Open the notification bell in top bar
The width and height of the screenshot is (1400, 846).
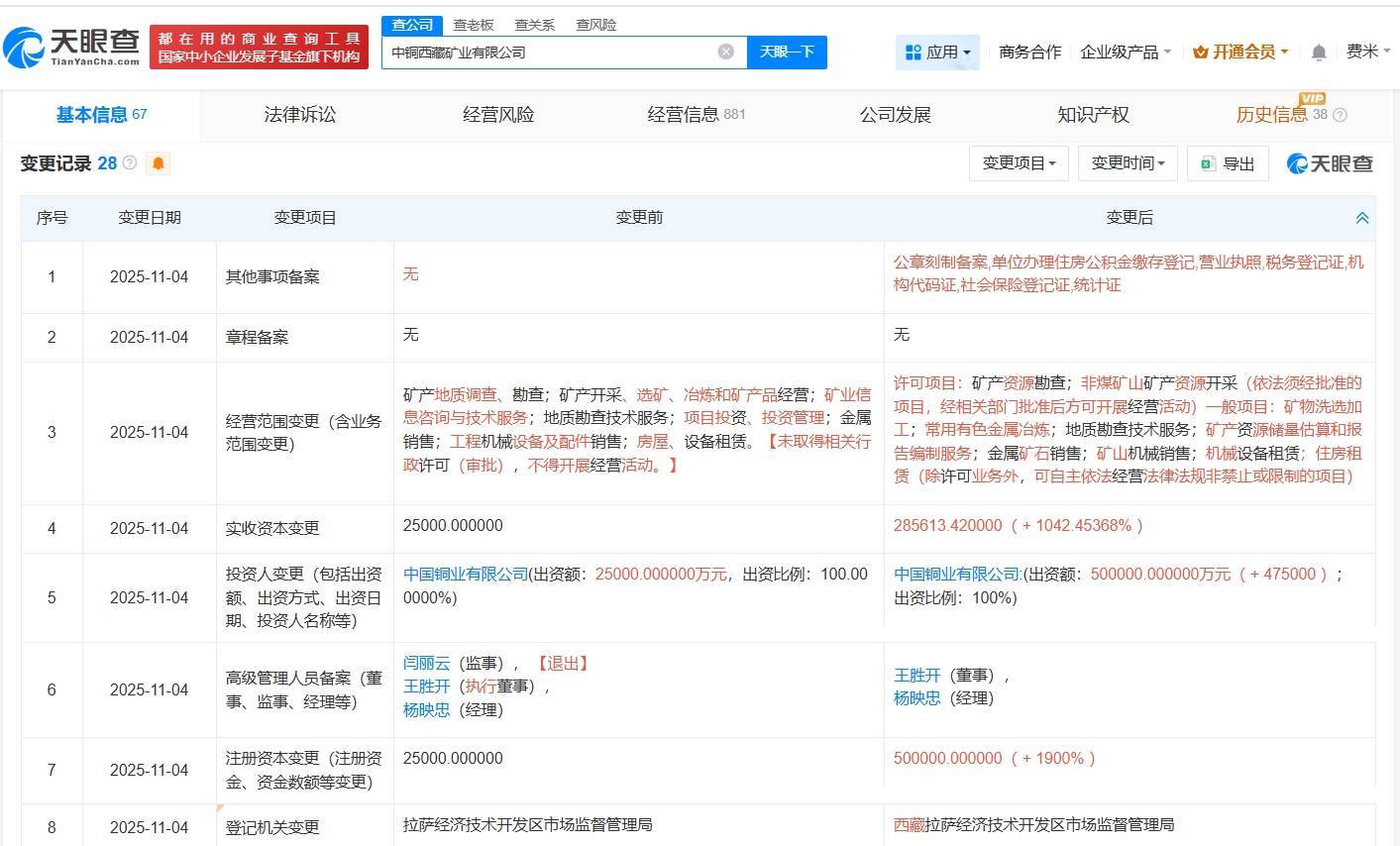[1319, 52]
